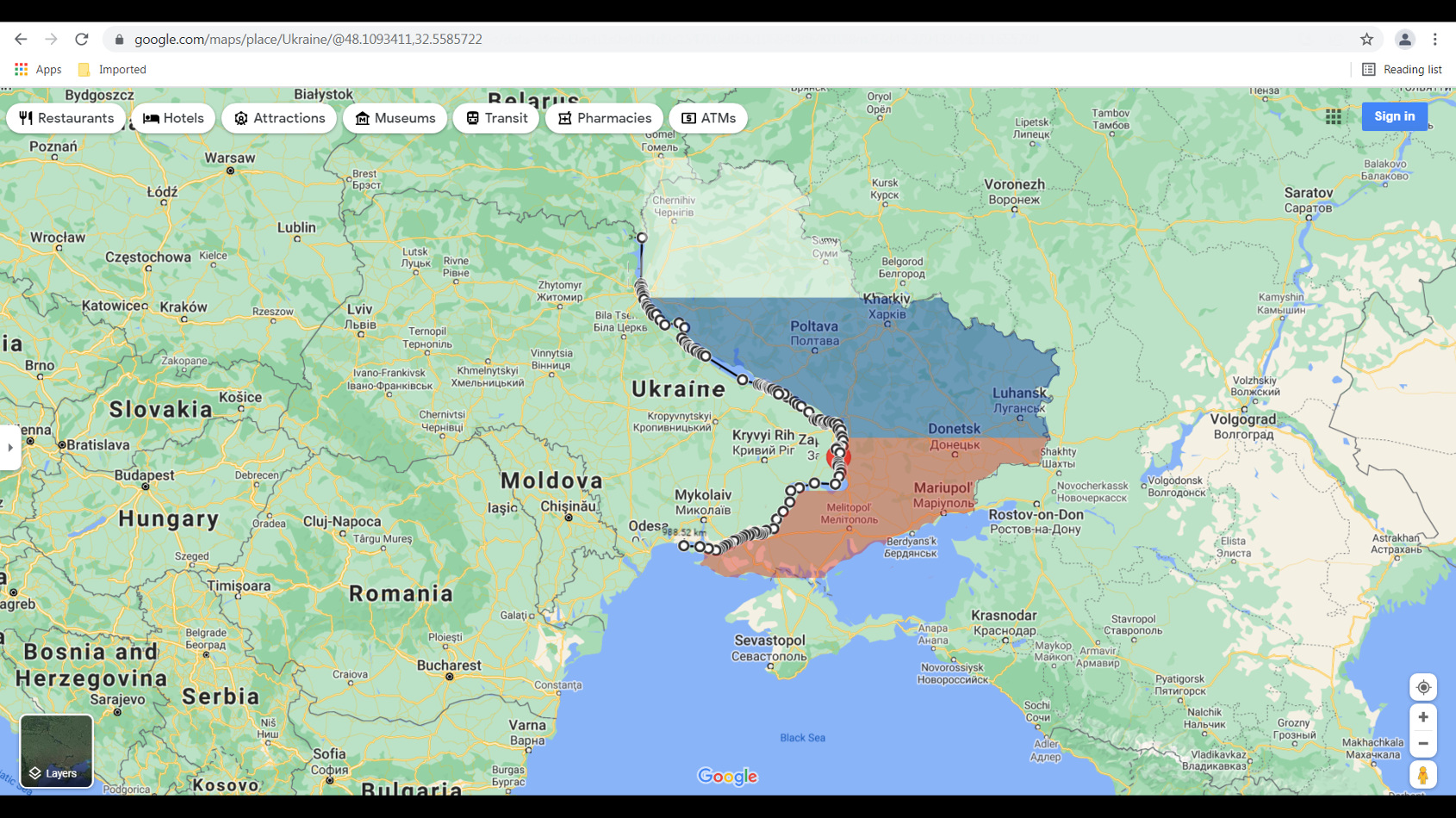
Task: Expand the collapsed side panel
Action: 10,447
